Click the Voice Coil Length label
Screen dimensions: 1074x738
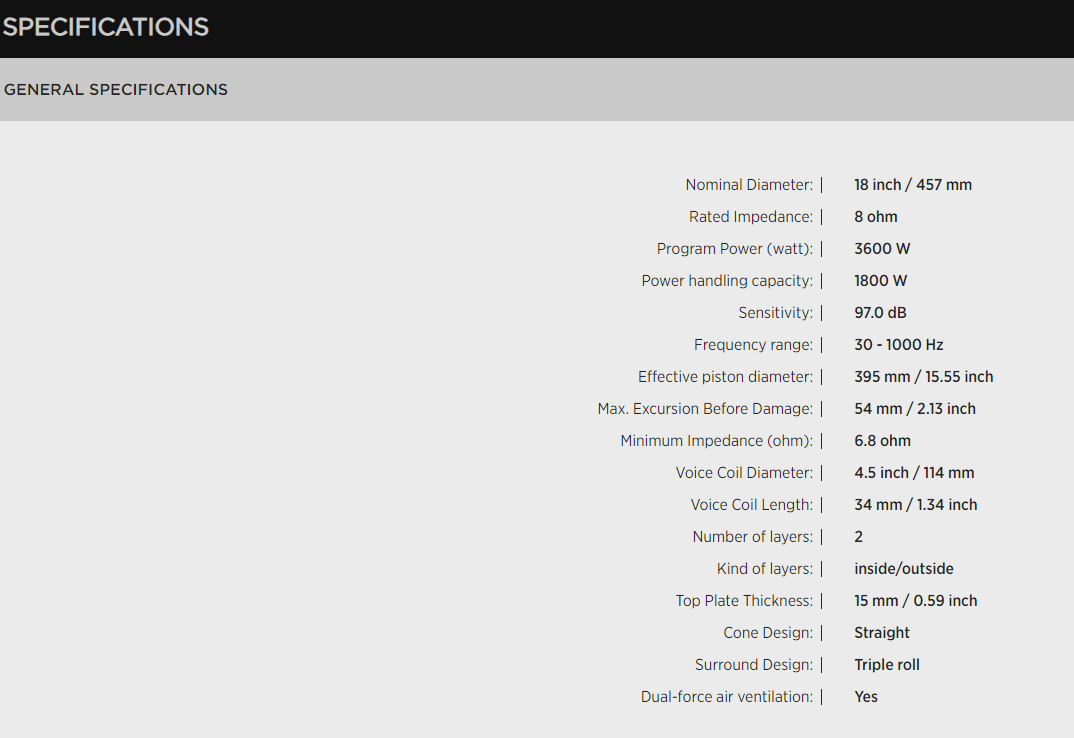(751, 505)
